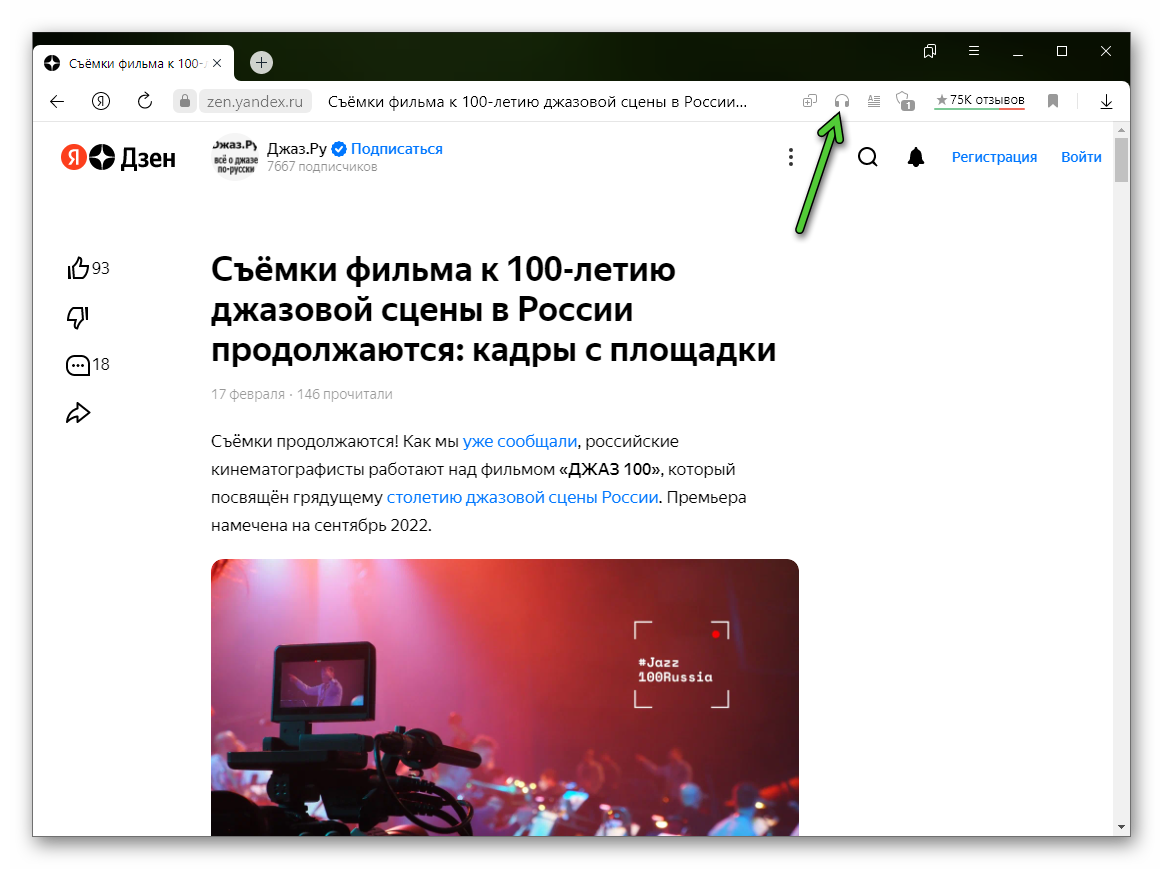Screen dimensions: 1163x869
Task: Dislike the article with thumbs down
Action: click(x=78, y=317)
